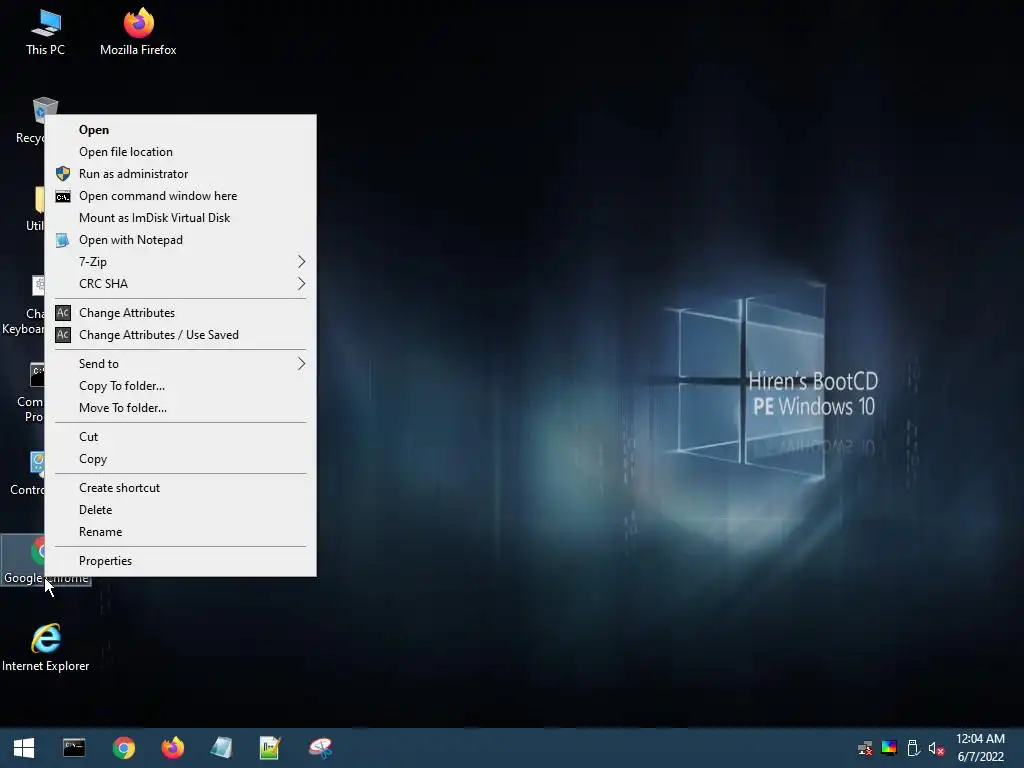Screen dimensions: 1024x768
Task: Choose Rename in the context menu
Action: [180, 532]
